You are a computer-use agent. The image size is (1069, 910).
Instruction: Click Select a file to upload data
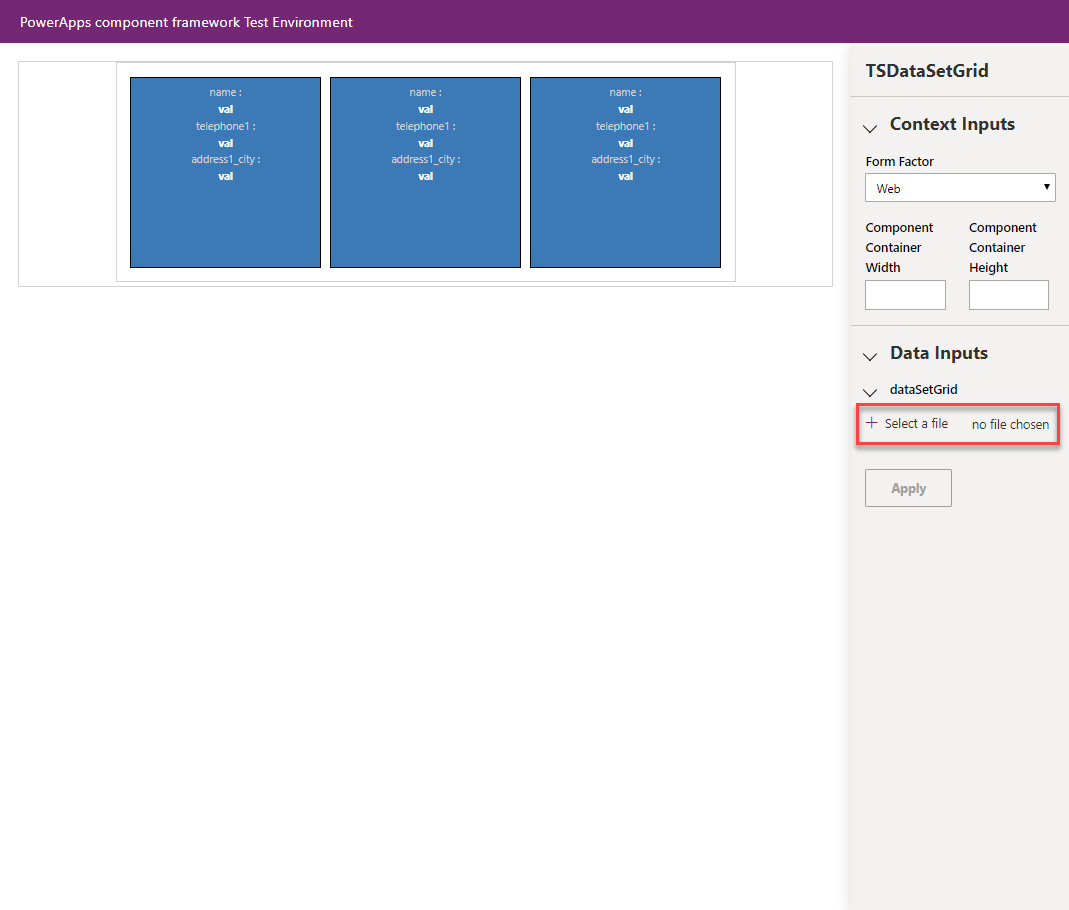915,423
